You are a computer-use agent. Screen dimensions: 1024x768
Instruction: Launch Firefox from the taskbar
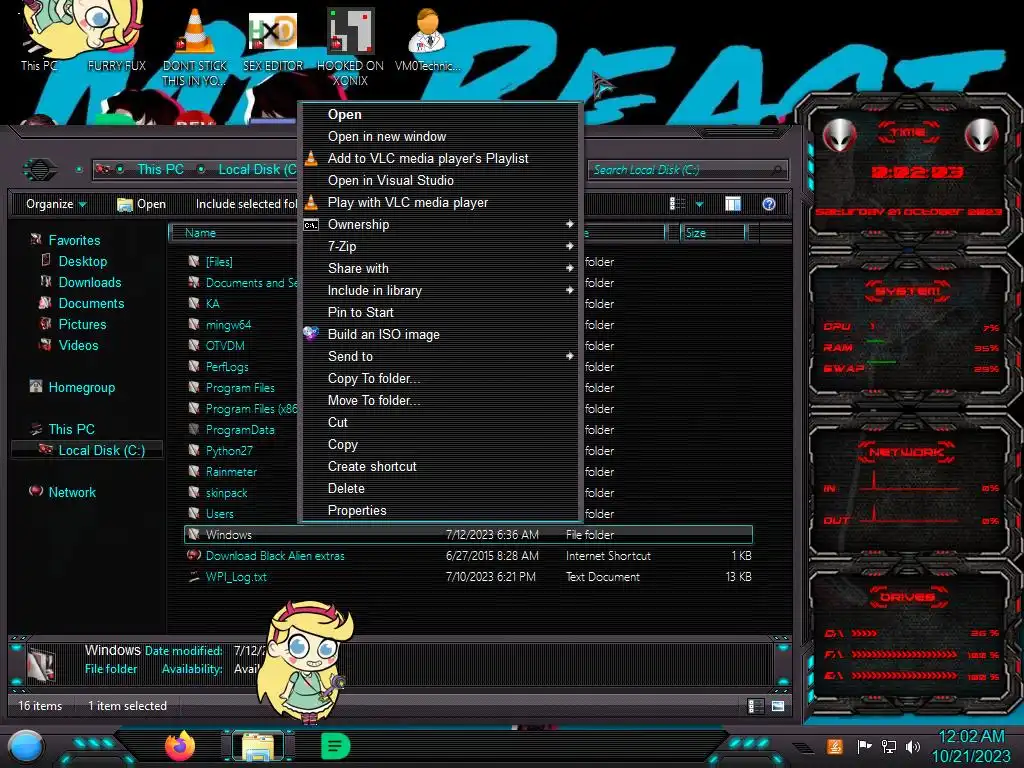[x=180, y=746]
